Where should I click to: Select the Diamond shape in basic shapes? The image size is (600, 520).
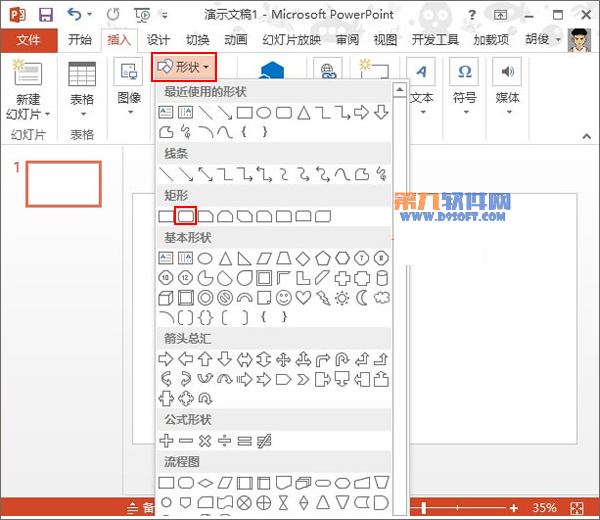(303, 259)
